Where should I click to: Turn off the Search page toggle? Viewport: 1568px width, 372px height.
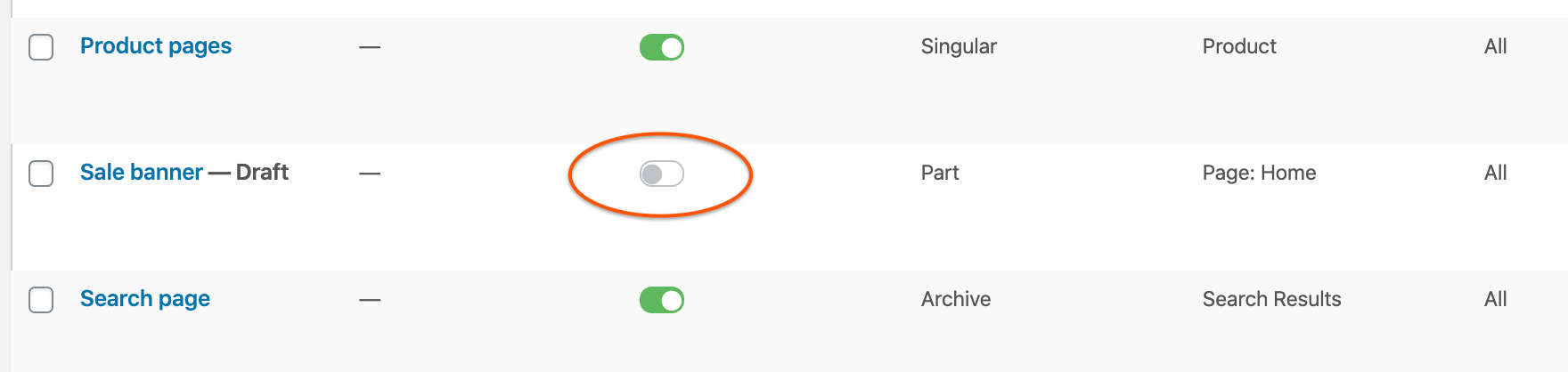661,300
